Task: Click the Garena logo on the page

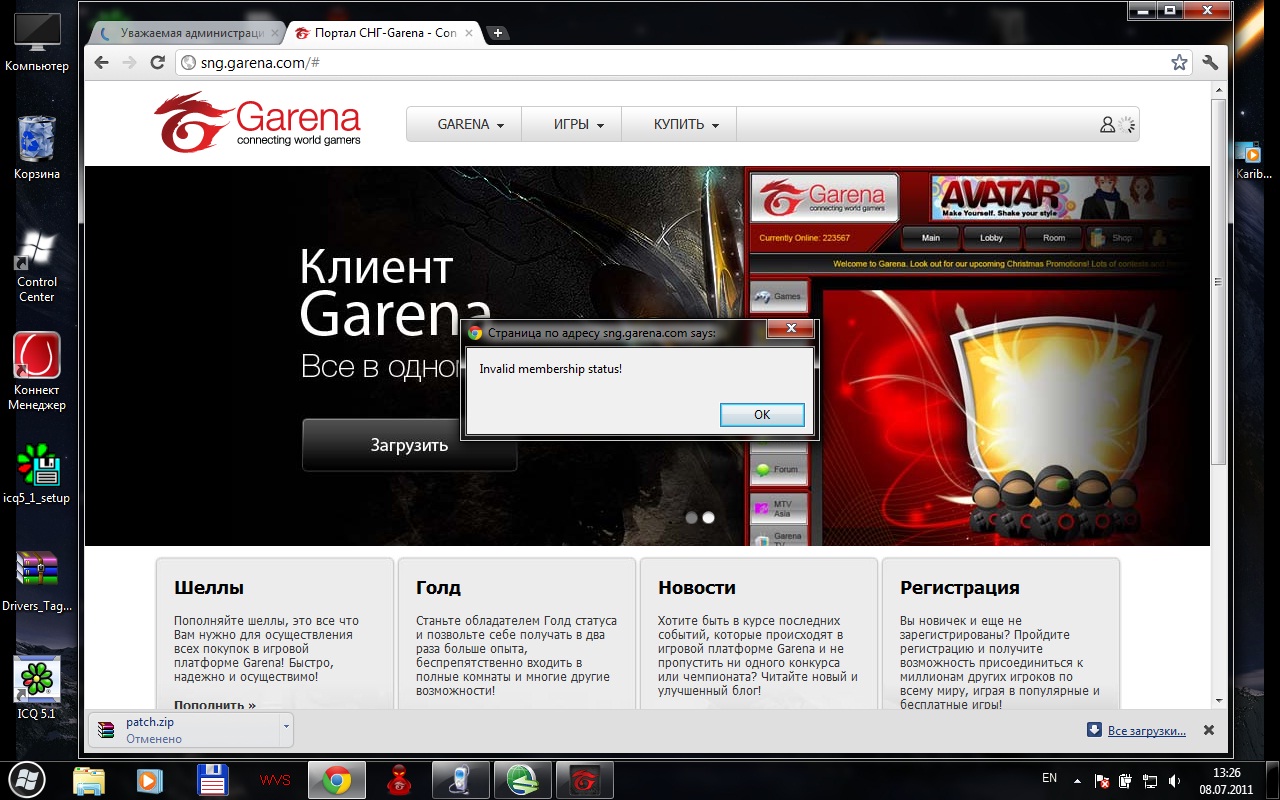Action: tap(258, 122)
